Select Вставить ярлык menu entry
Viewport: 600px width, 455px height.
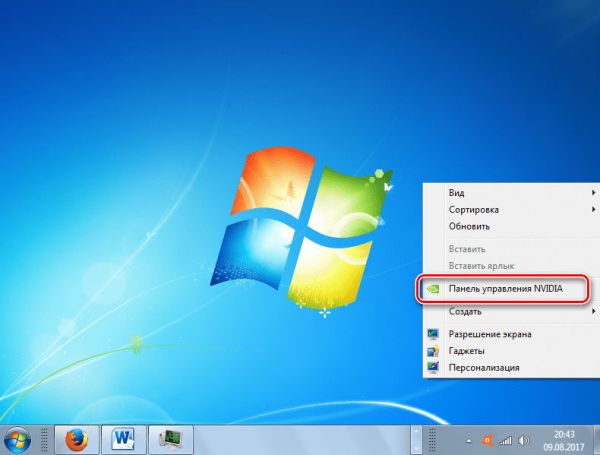[x=511, y=266]
